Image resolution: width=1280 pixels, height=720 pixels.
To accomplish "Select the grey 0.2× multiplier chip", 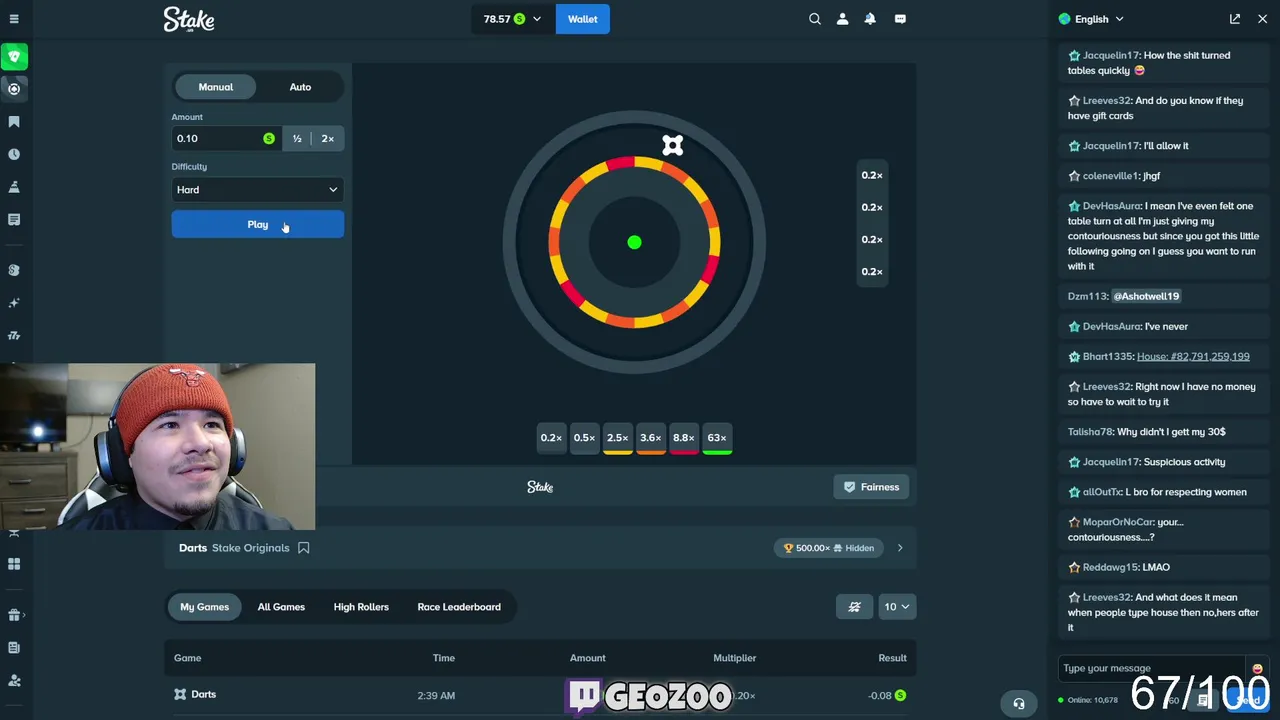I will click(551, 438).
